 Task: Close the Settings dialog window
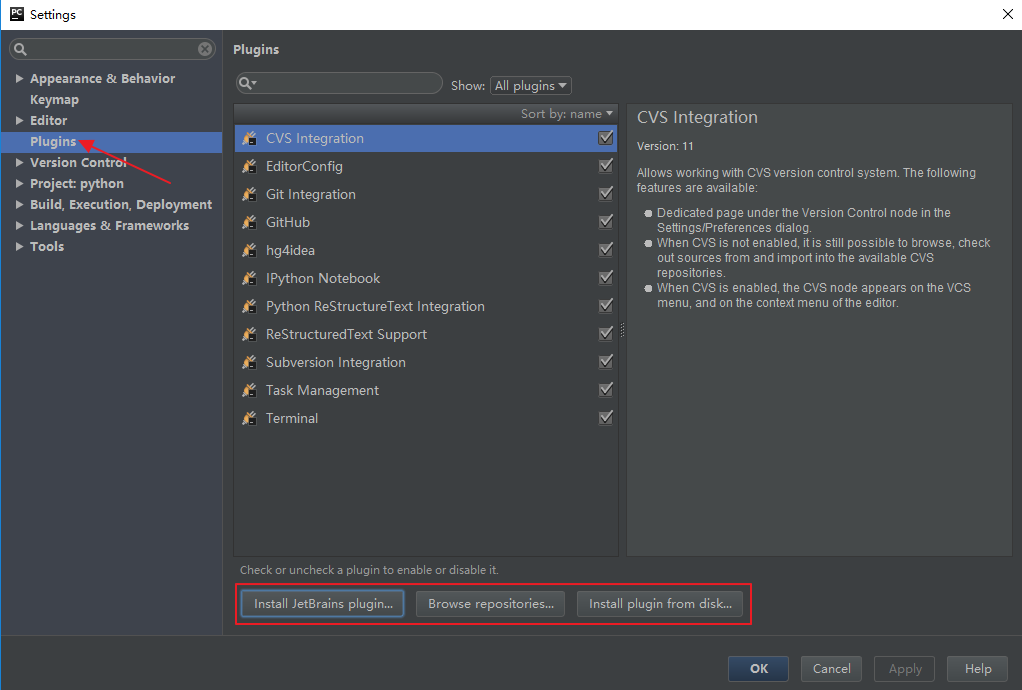[1007, 14]
